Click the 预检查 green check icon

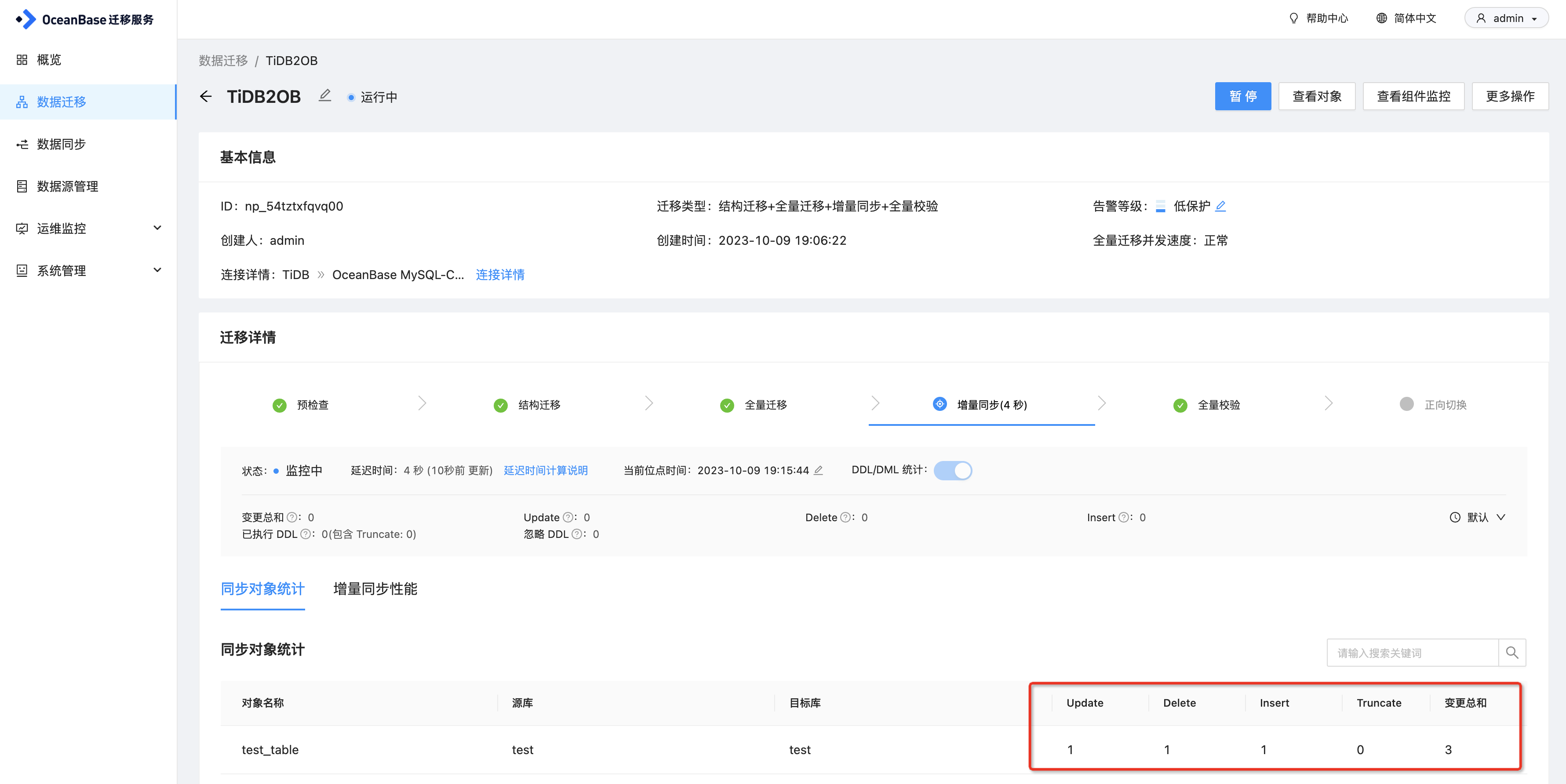pyautogui.click(x=279, y=405)
